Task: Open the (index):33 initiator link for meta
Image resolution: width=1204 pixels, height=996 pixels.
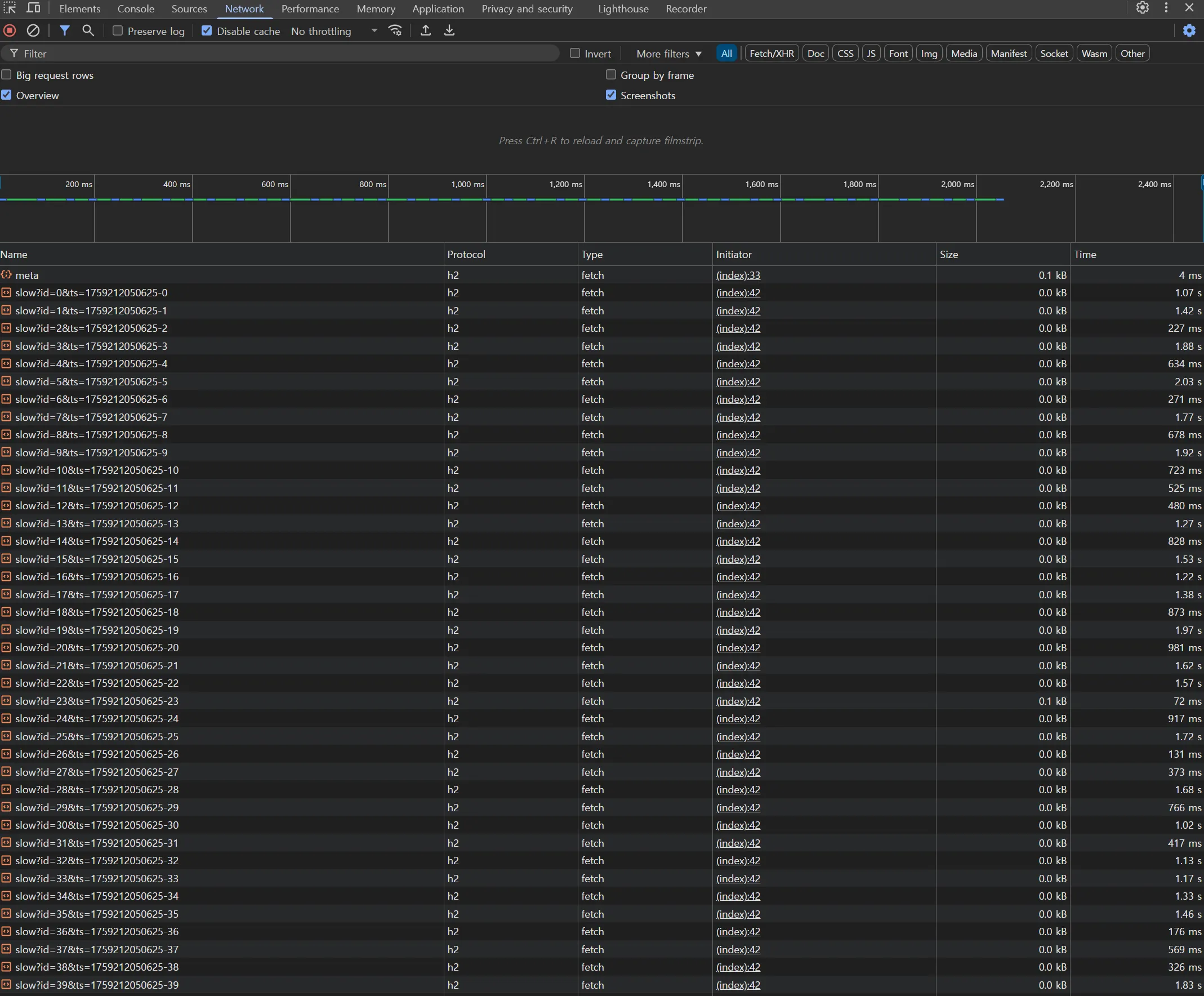Action: pos(738,275)
